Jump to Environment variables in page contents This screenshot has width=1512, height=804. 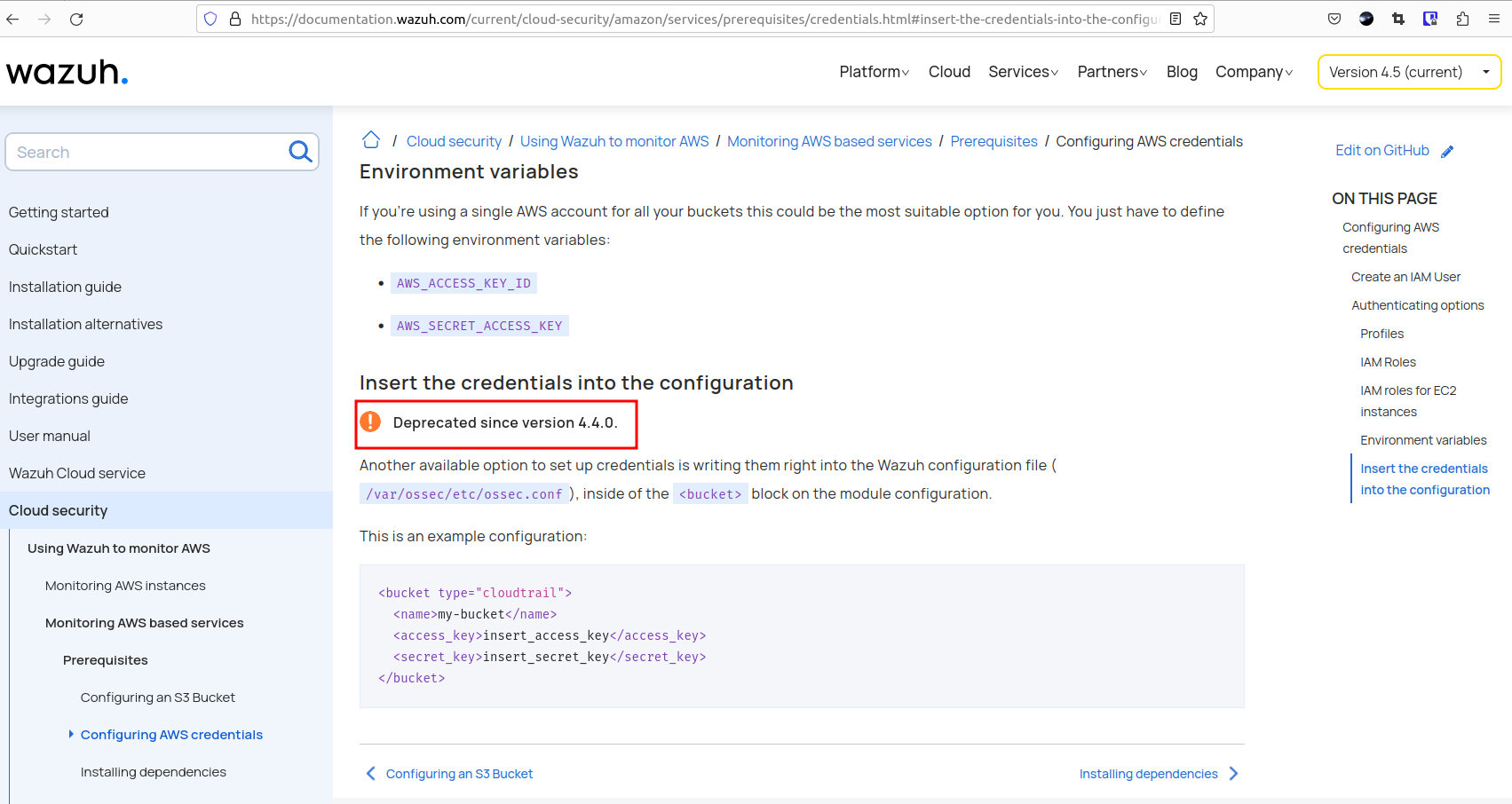tap(1423, 440)
